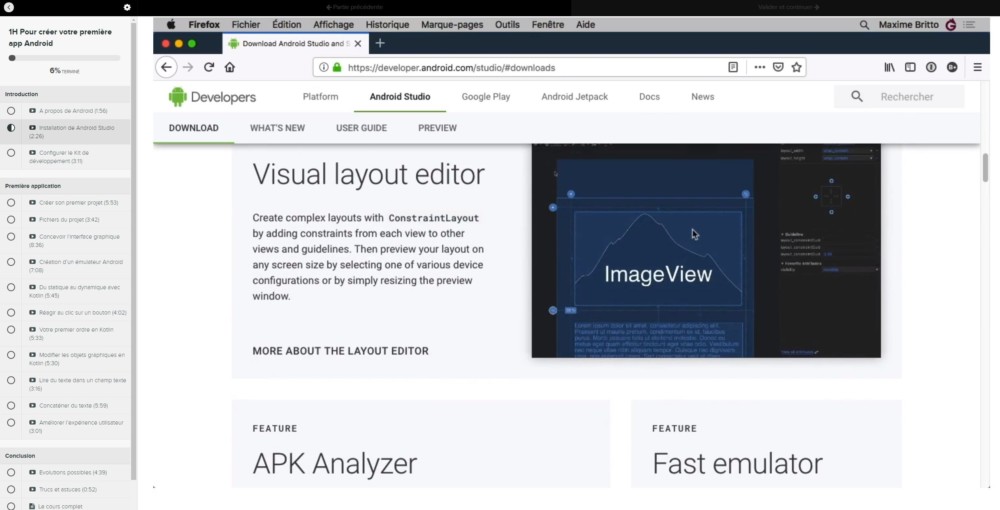Open Firefox hamburger menu
The height and width of the screenshot is (510, 1000).
[977, 67]
